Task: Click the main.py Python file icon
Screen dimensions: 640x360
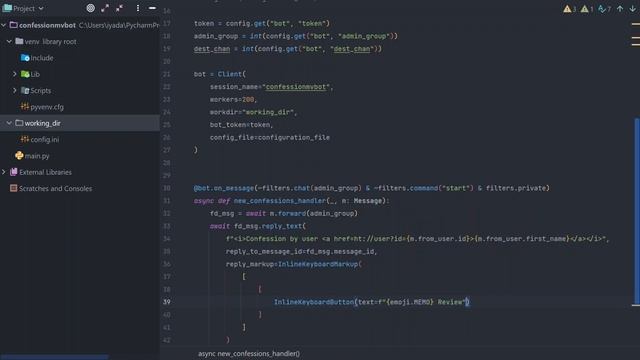Action: click(19, 156)
